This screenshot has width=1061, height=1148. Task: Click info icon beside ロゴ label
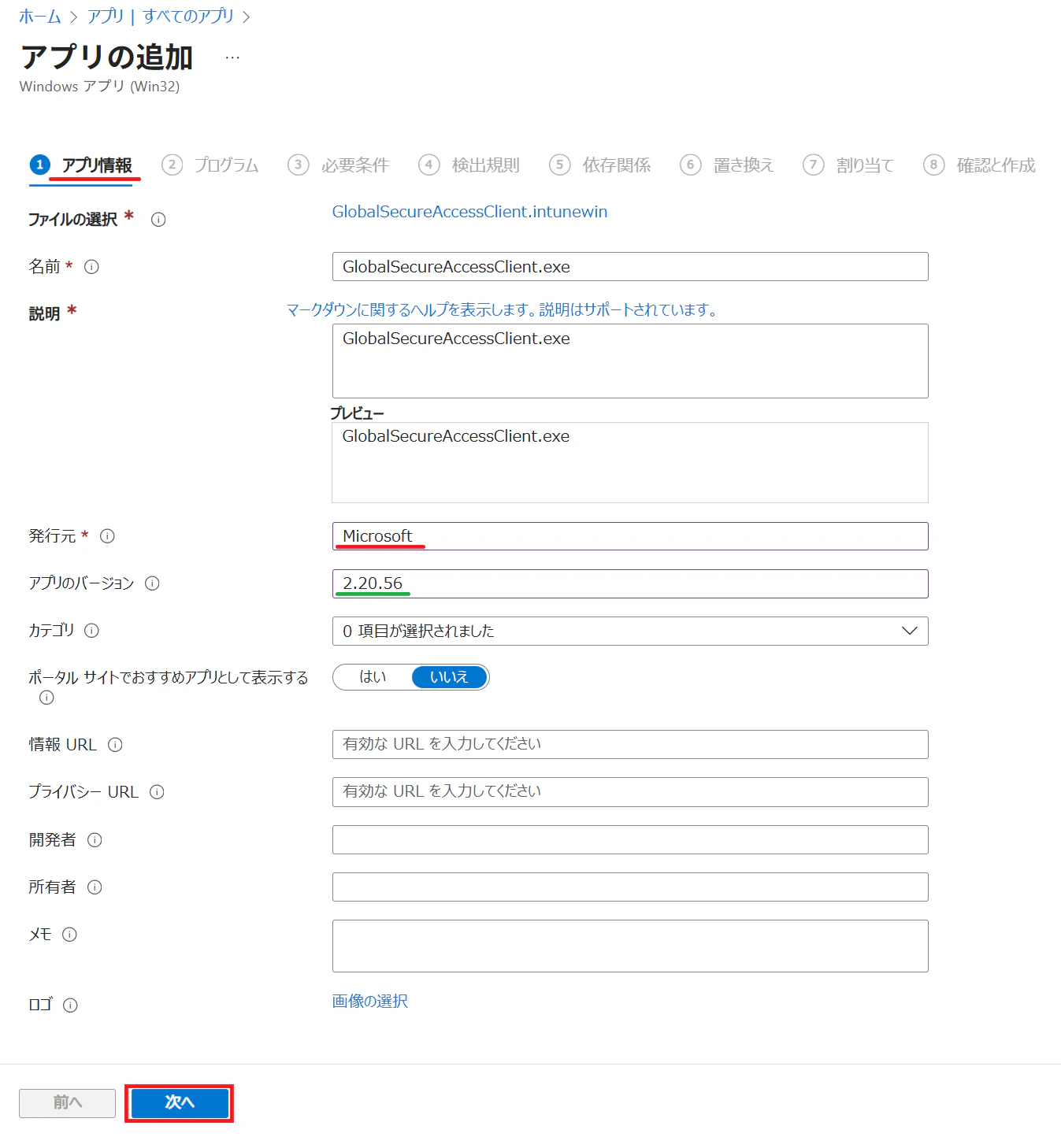(x=70, y=1005)
